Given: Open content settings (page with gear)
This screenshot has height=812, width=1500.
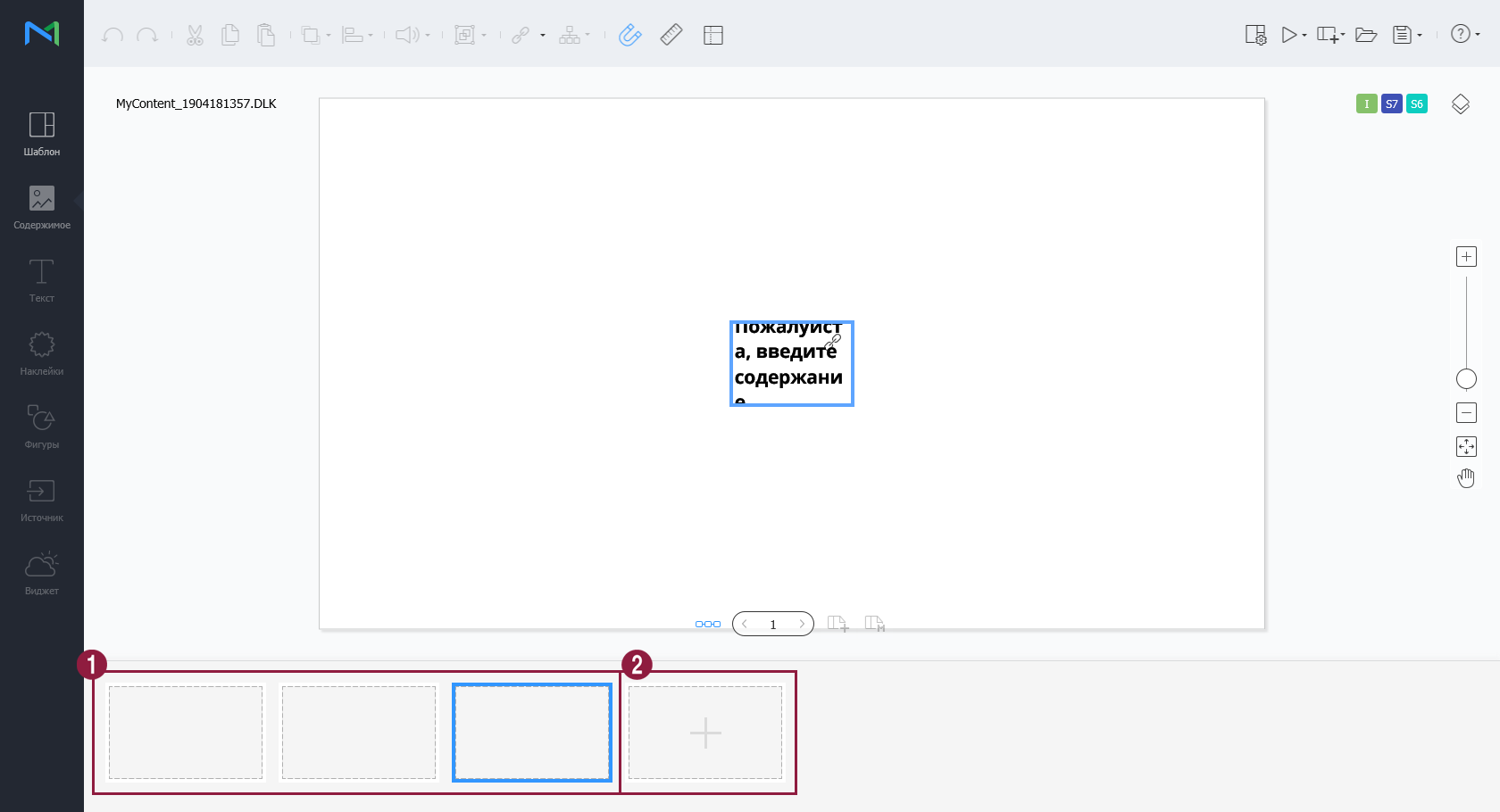Looking at the screenshot, I should click(1255, 35).
